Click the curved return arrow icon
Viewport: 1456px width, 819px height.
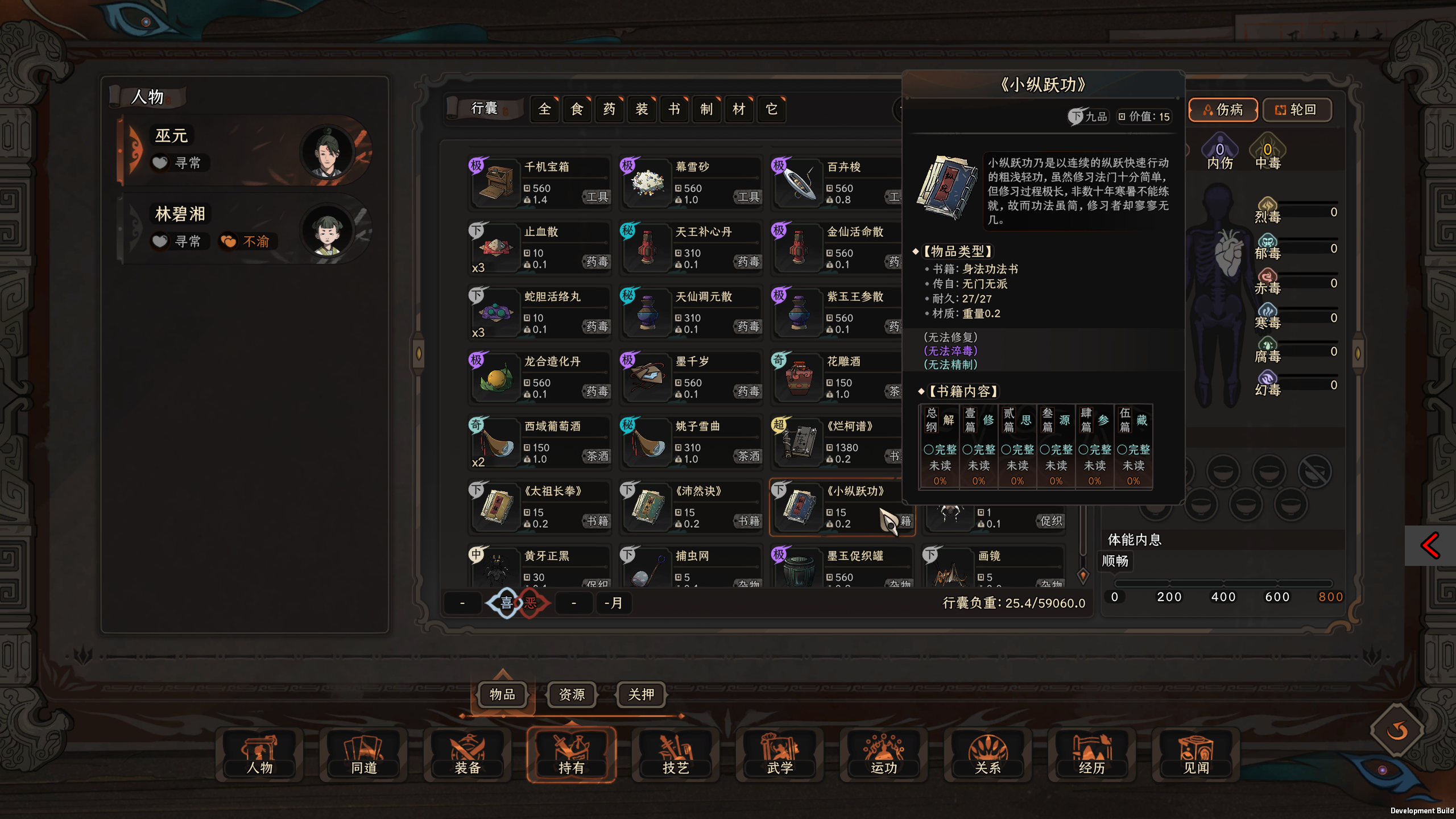tap(1397, 730)
